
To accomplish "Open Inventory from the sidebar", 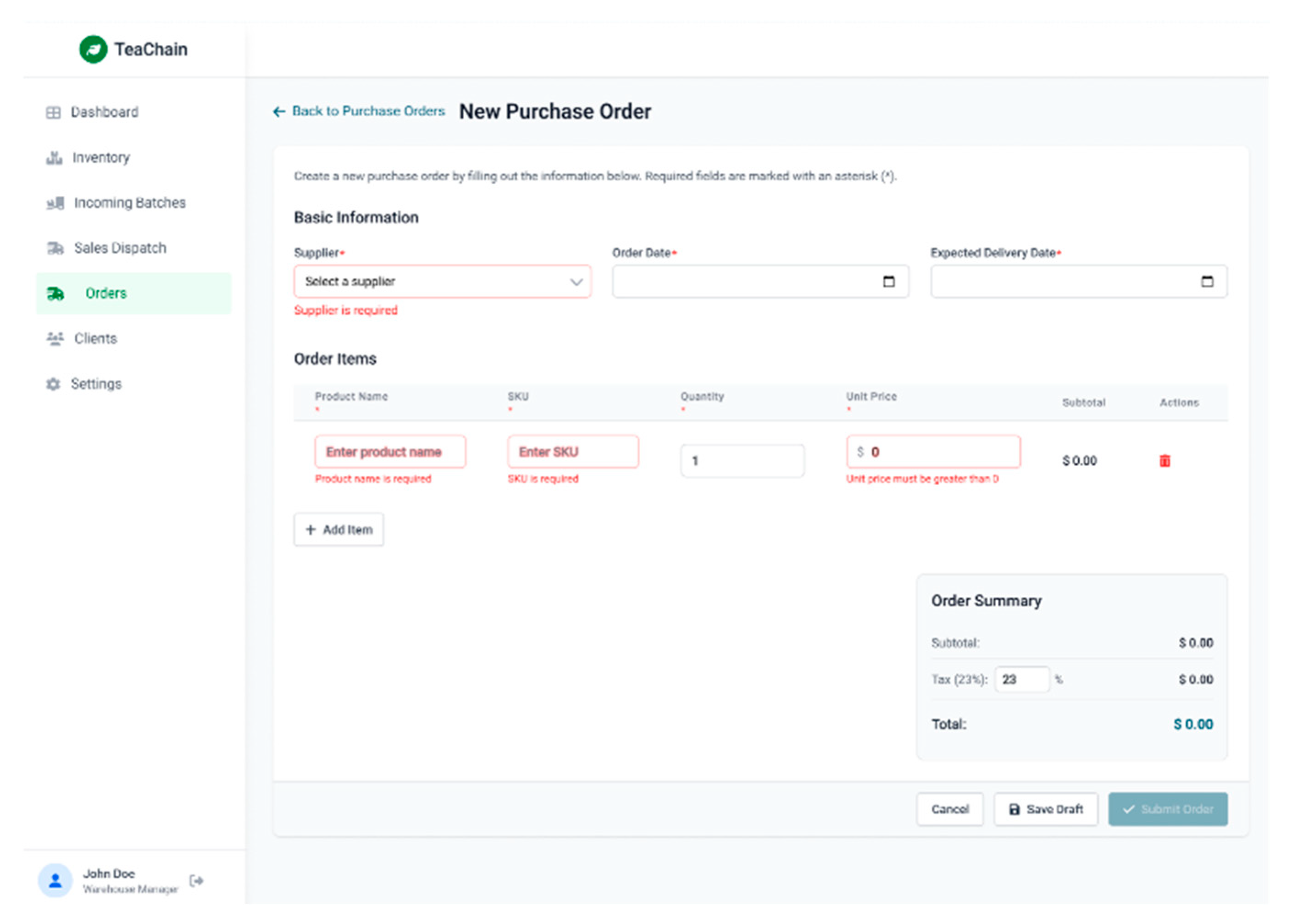I will pos(101,158).
